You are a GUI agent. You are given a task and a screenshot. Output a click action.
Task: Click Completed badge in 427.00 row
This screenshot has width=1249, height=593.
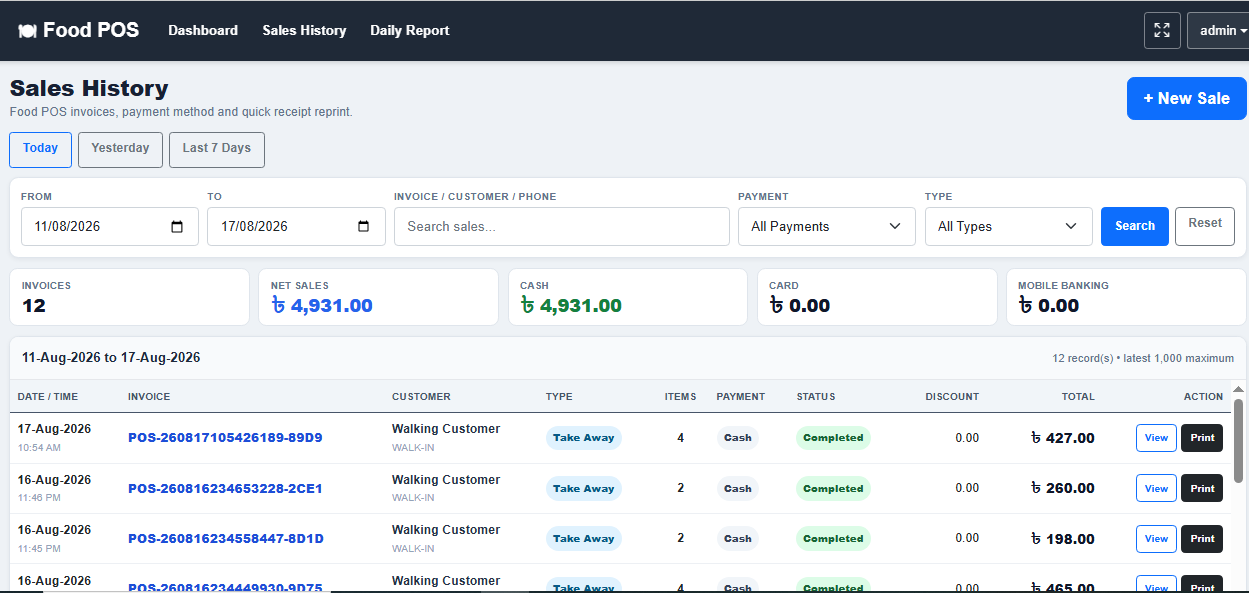pyautogui.click(x=833, y=438)
